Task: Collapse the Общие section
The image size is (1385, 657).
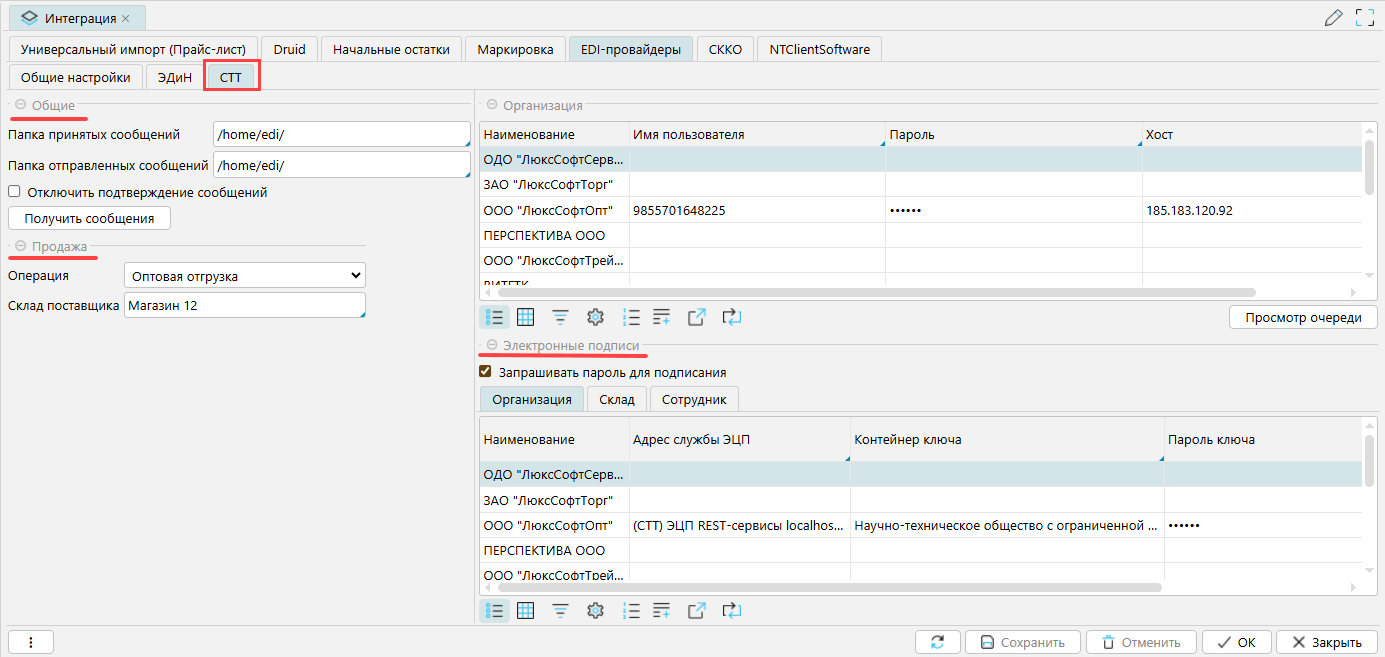Action: [20, 105]
